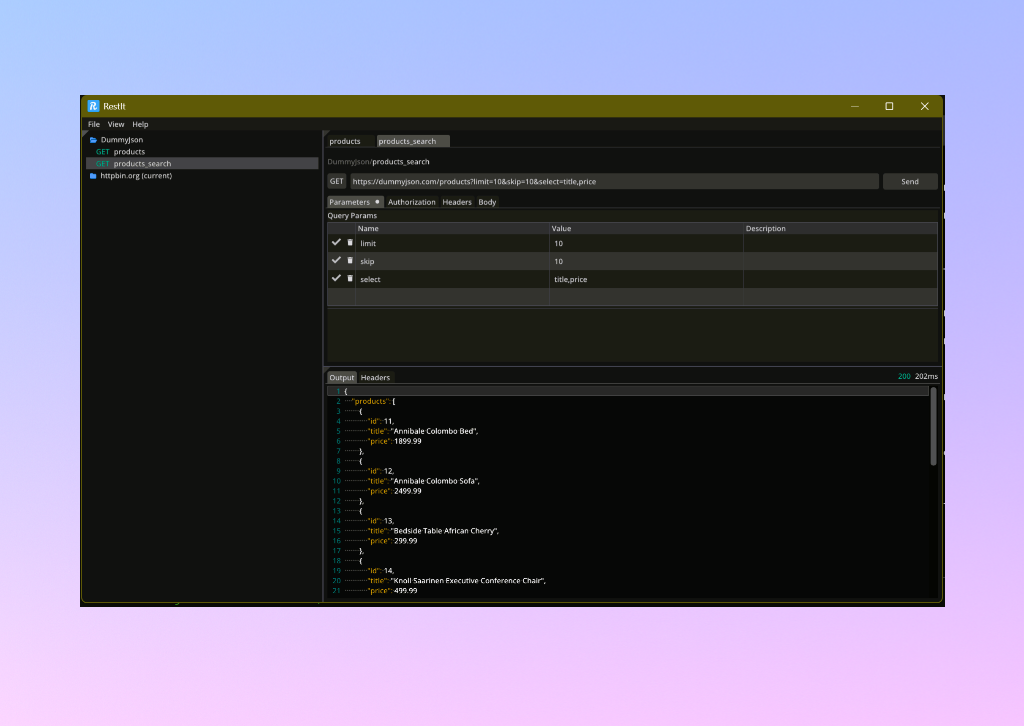Open the Parameters tab

pos(355,202)
